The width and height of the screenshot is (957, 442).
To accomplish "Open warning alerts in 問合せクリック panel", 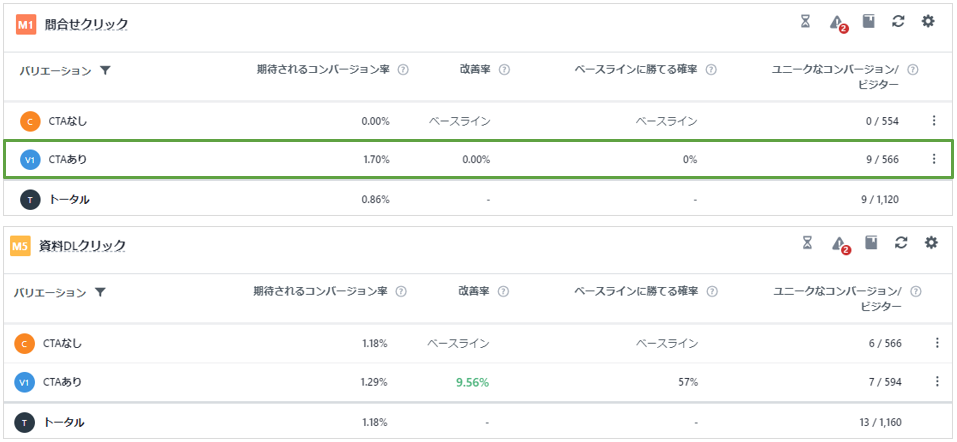I will 837,22.
